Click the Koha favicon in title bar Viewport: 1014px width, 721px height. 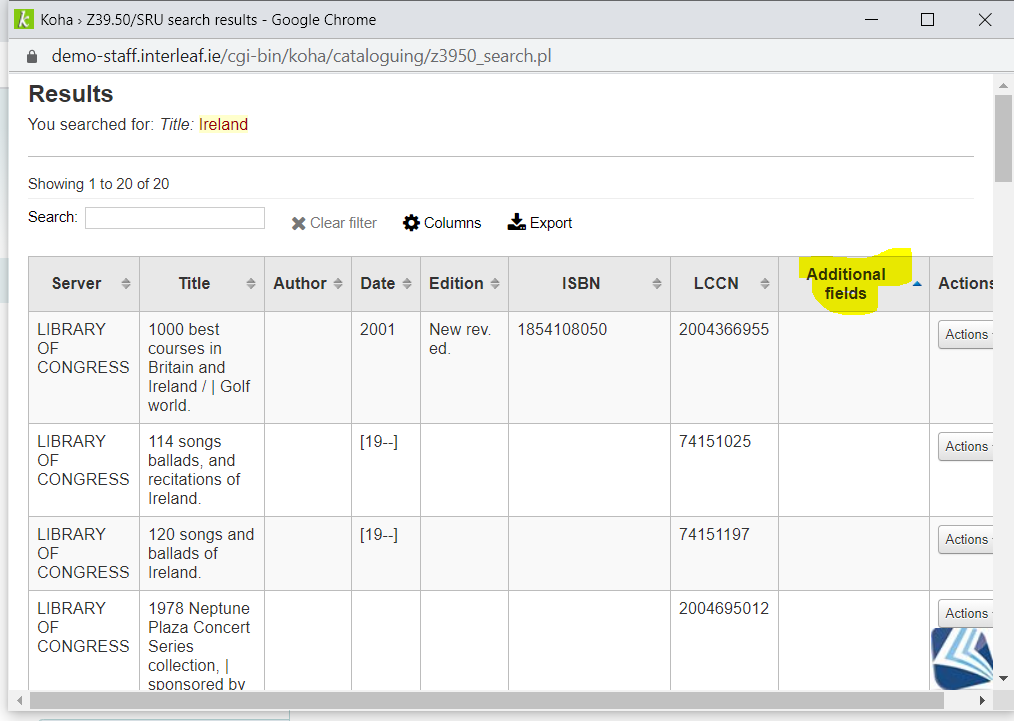tap(23, 19)
